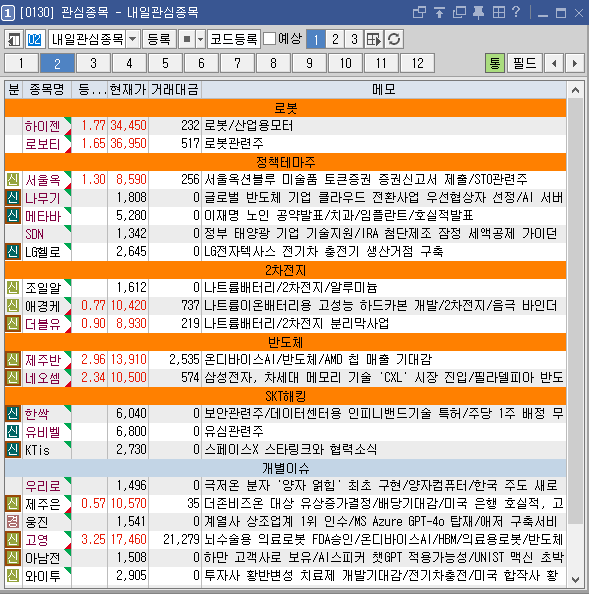Click the panel toggle icon left of 02
Viewport: 589px width, 594px height.
pyautogui.click(x=14, y=39)
